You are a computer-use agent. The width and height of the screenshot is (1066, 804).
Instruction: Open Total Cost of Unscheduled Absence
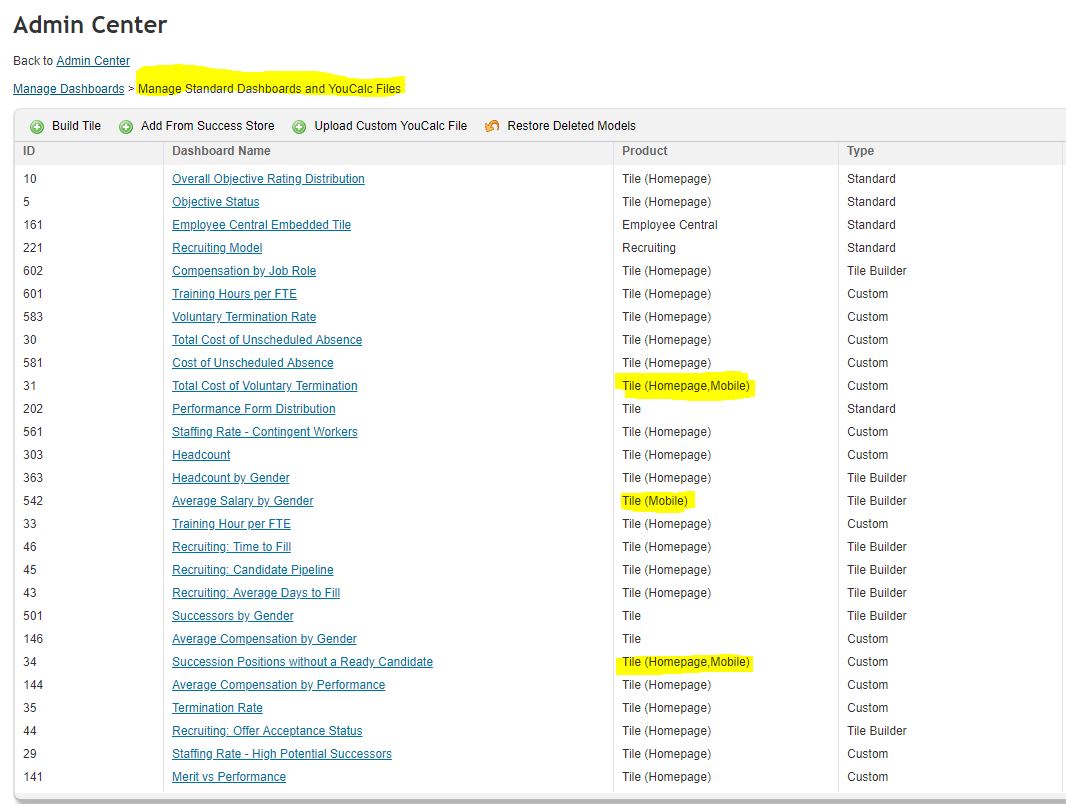click(x=266, y=340)
